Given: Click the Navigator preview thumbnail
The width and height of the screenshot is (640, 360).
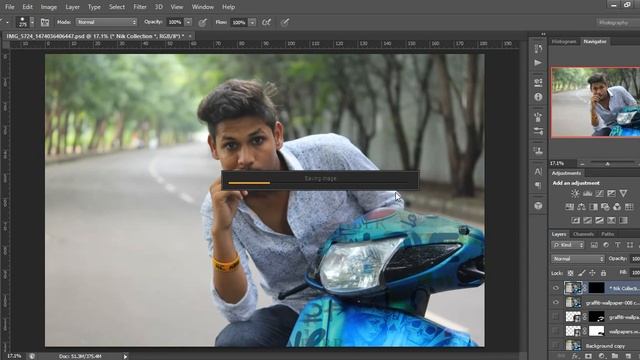Looking at the screenshot, I should [596, 102].
